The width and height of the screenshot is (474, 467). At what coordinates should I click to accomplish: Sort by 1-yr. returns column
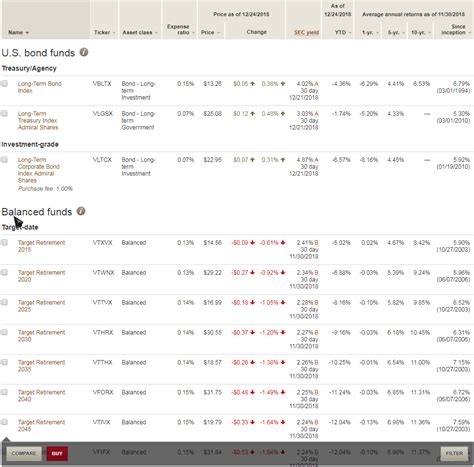point(370,32)
